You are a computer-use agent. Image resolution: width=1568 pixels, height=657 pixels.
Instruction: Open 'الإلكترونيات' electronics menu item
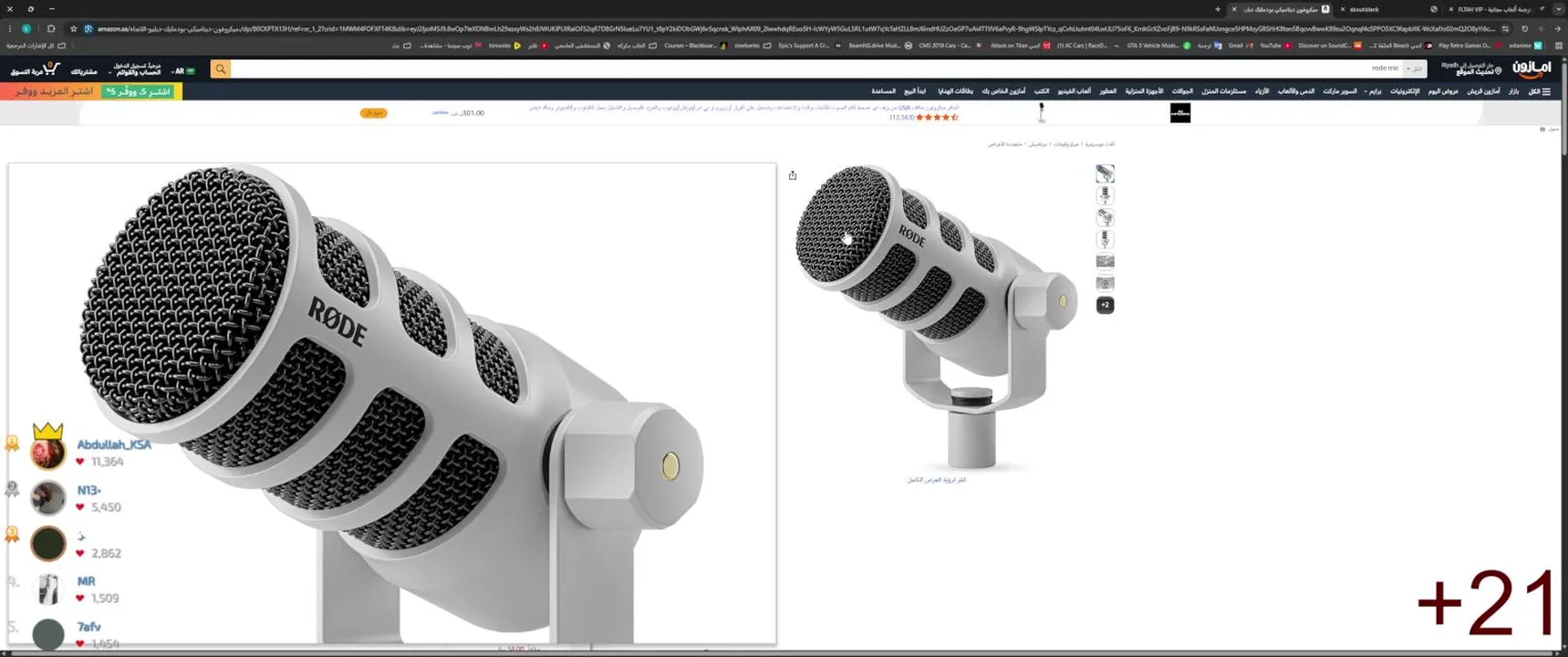[1405, 91]
